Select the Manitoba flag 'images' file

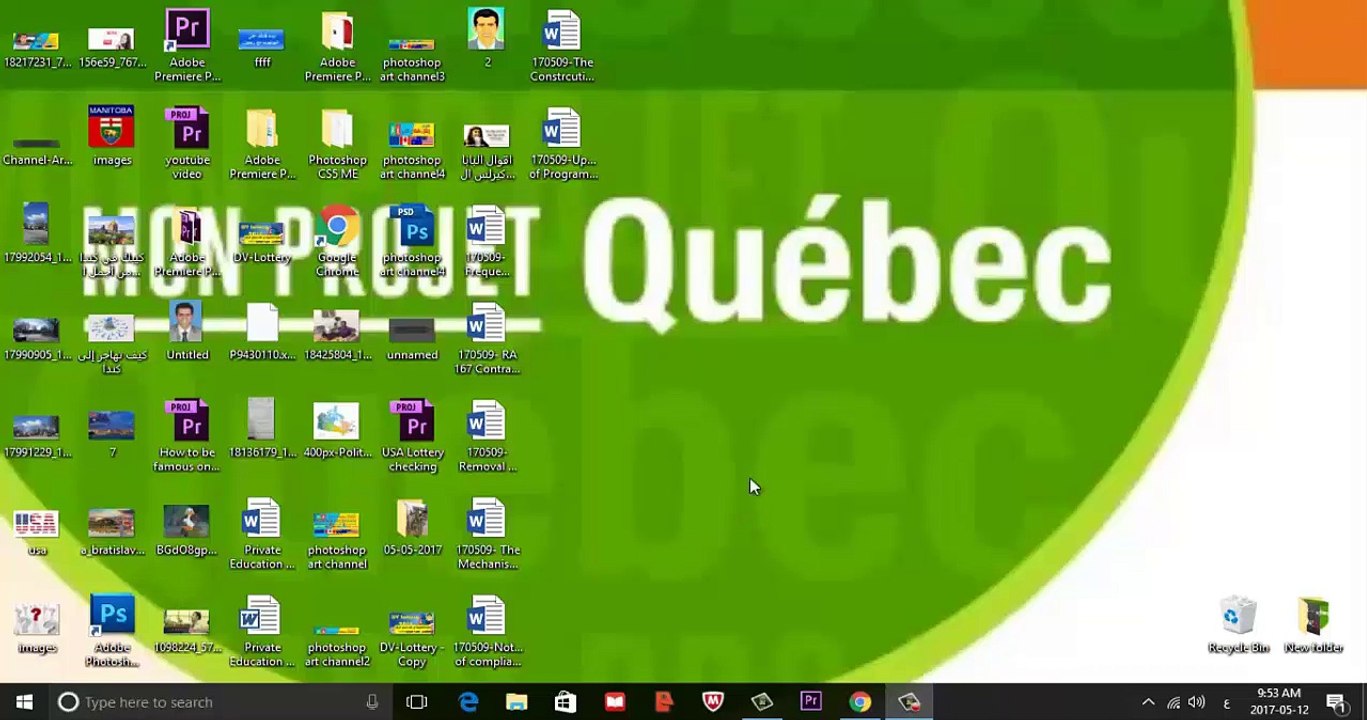[x=112, y=137]
